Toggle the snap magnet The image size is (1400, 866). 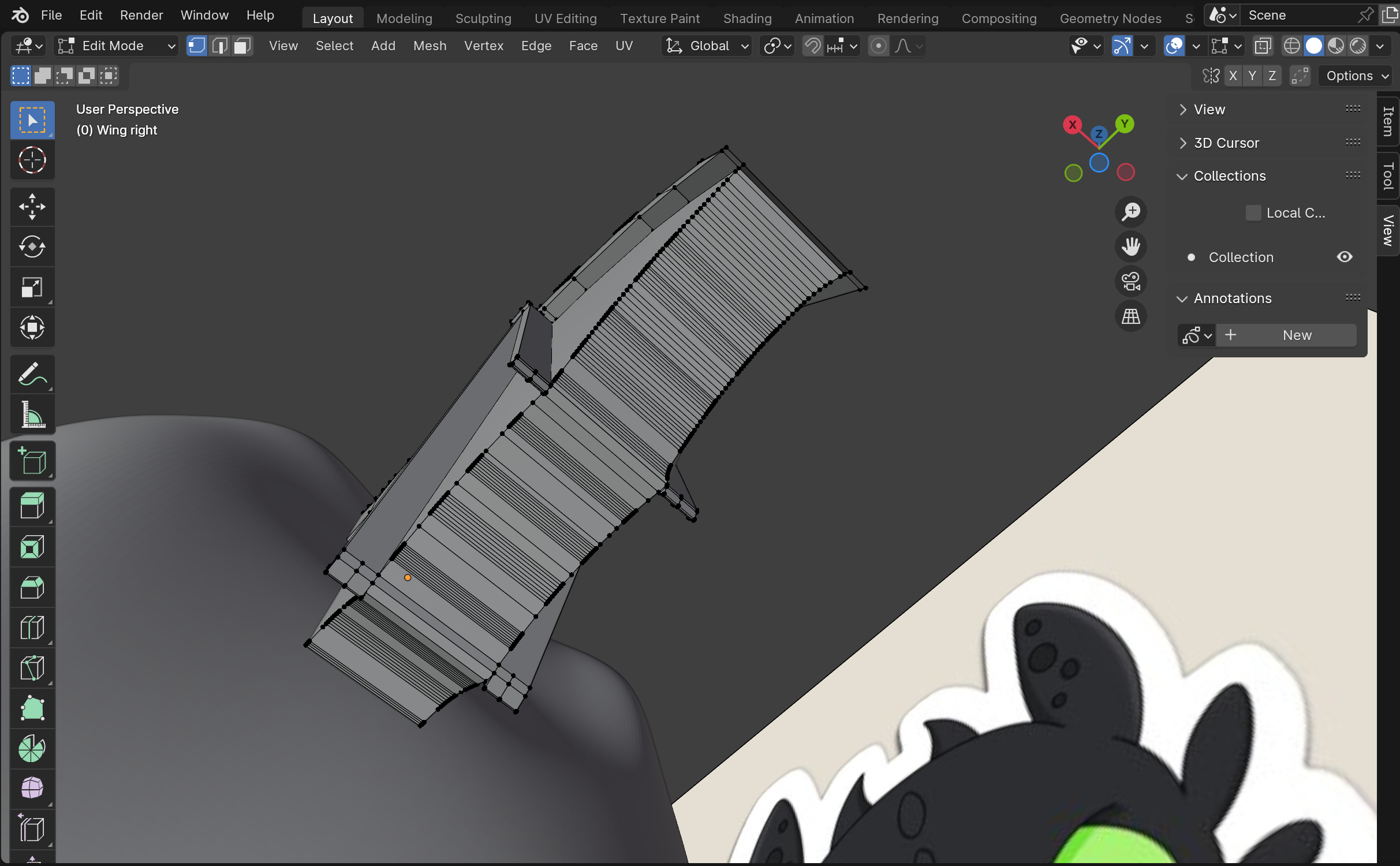[812, 46]
